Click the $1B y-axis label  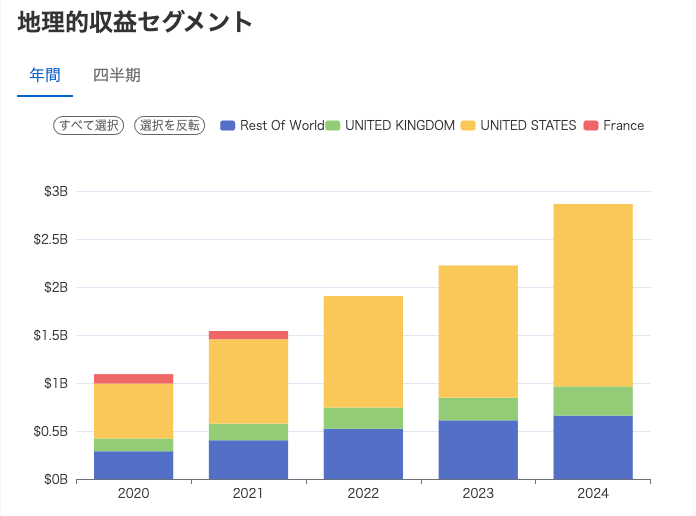(56, 383)
